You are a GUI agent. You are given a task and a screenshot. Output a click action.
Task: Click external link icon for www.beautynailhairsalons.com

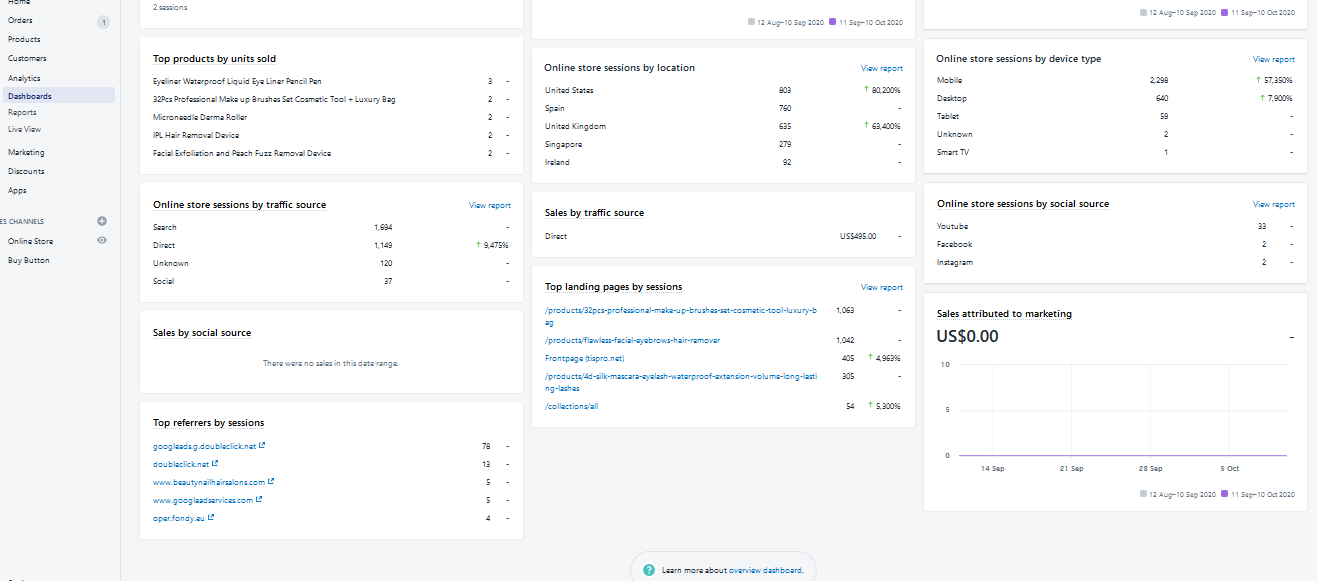[x=271, y=482]
